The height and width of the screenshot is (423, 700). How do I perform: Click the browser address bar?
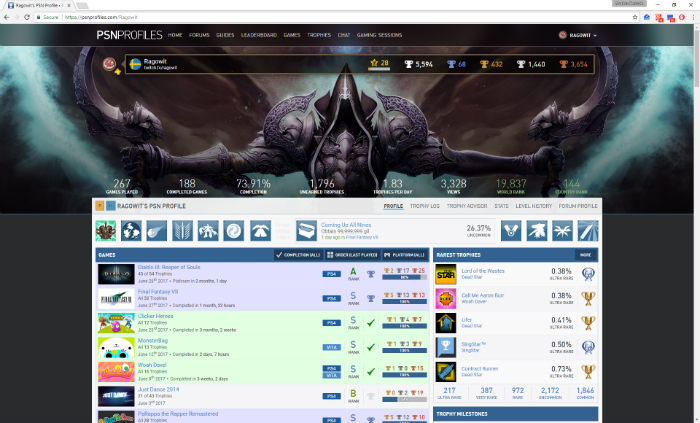click(335, 17)
